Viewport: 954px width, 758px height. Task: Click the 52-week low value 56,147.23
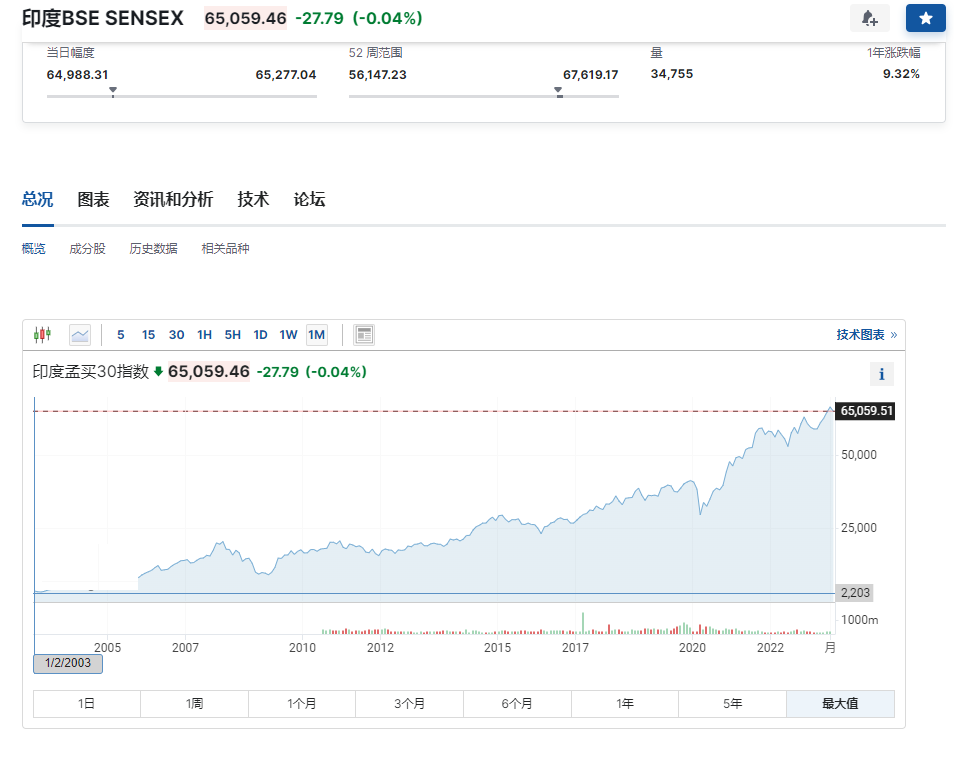[377, 75]
